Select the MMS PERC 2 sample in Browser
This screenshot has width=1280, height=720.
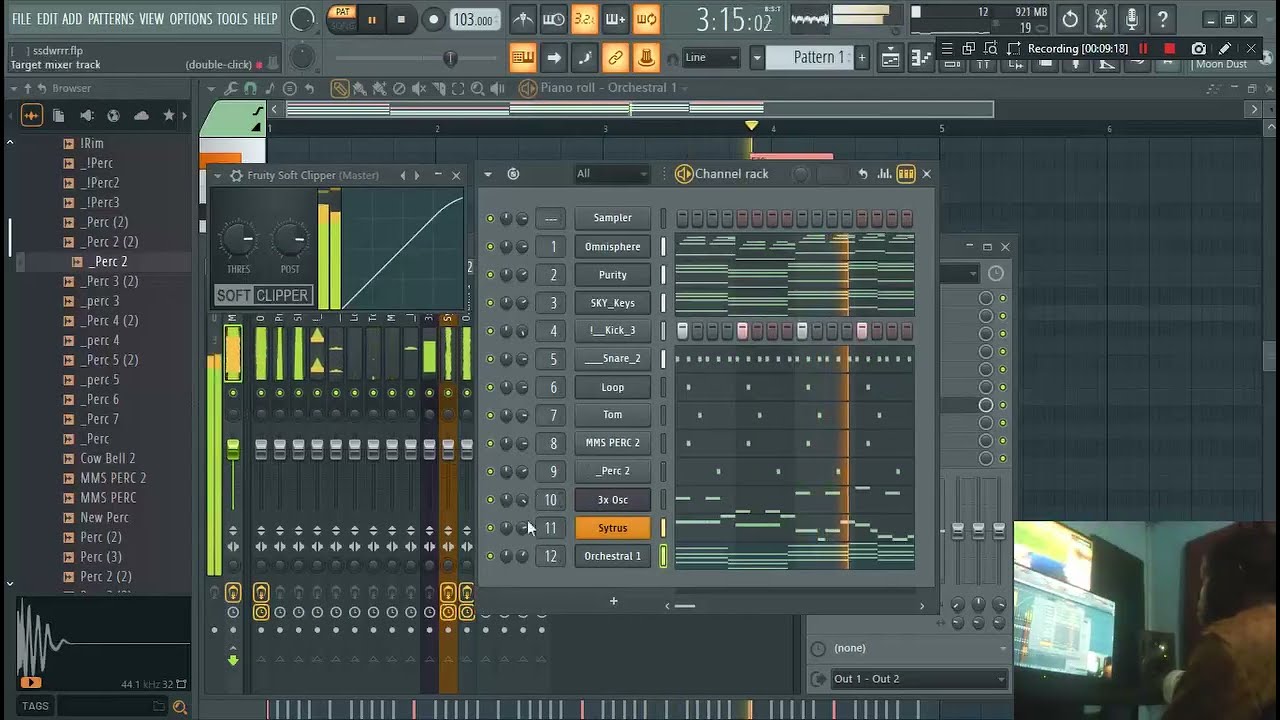pyautogui.click(x=113, y=478)
